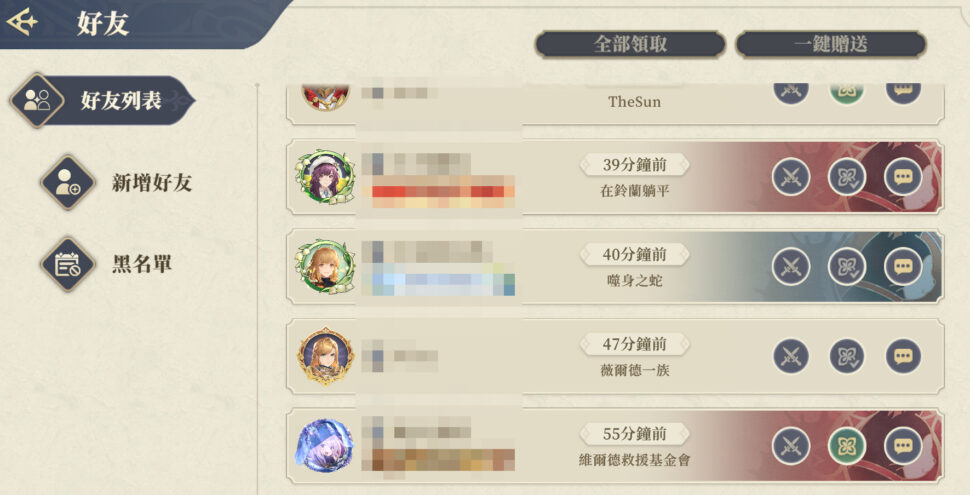The width and height of the screenshot is (970, 495).
Task: Open chat with 在鈴蘭躺平 friend
Action: (903, 177)
